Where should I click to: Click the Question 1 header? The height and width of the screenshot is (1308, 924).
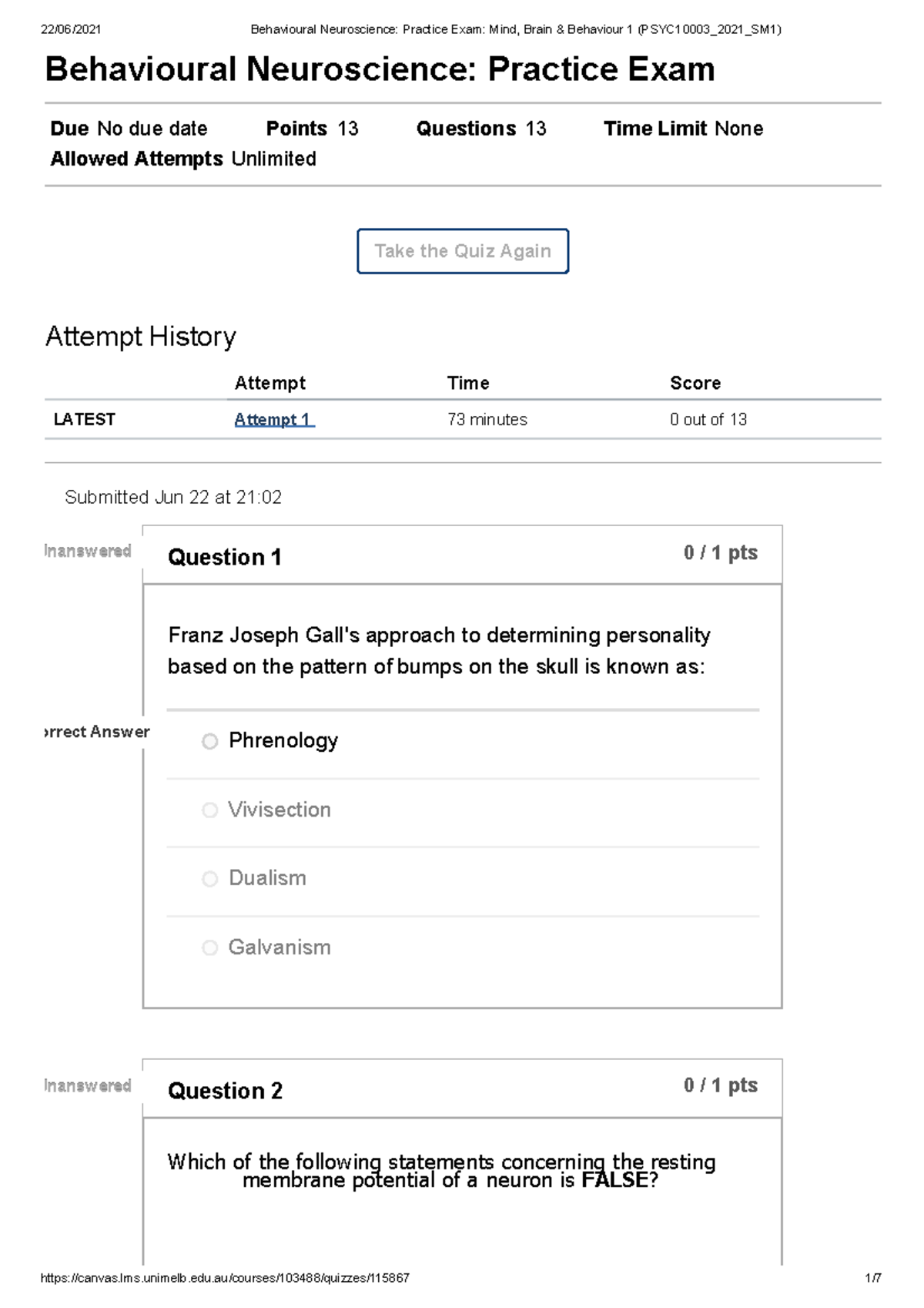pos(225,557)
